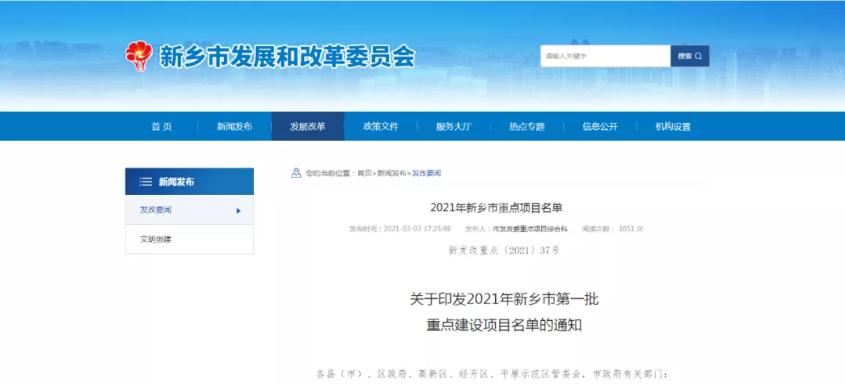Image resolution: width=845 pixels, height=384 pixels.
Task: Select the 发展改革 navigation tab
Action: [308, 127]
